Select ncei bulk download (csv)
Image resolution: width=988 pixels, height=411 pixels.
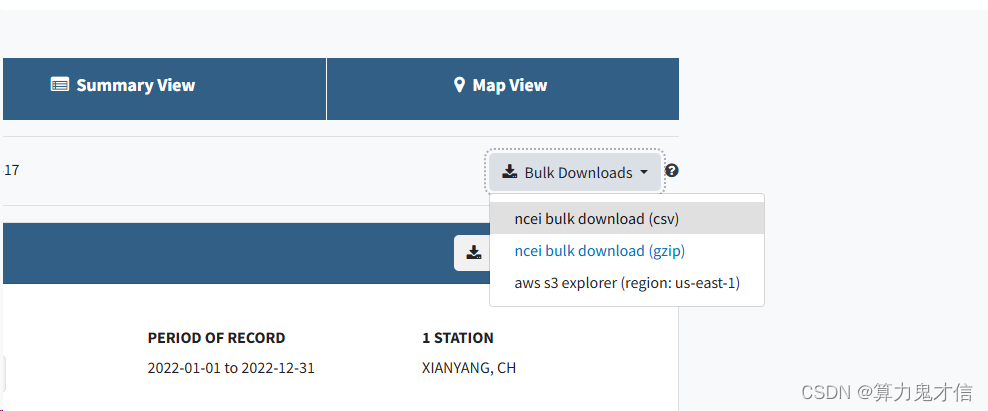pos(627,219)
